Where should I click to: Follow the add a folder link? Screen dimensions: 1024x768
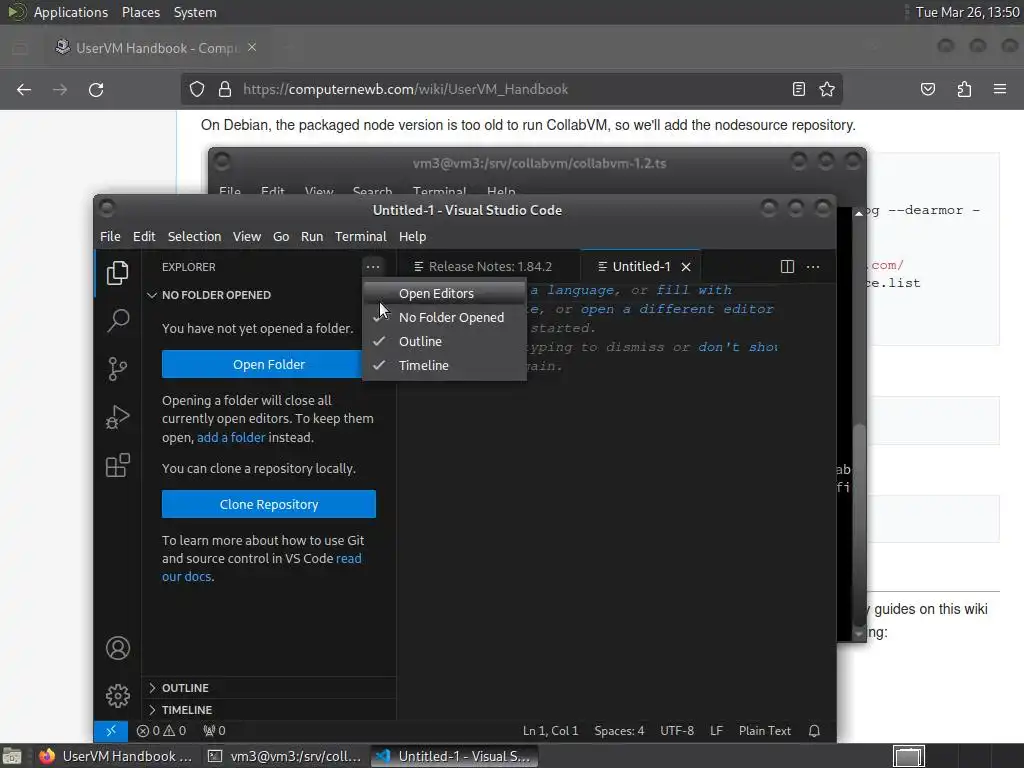tap(231, 438)
